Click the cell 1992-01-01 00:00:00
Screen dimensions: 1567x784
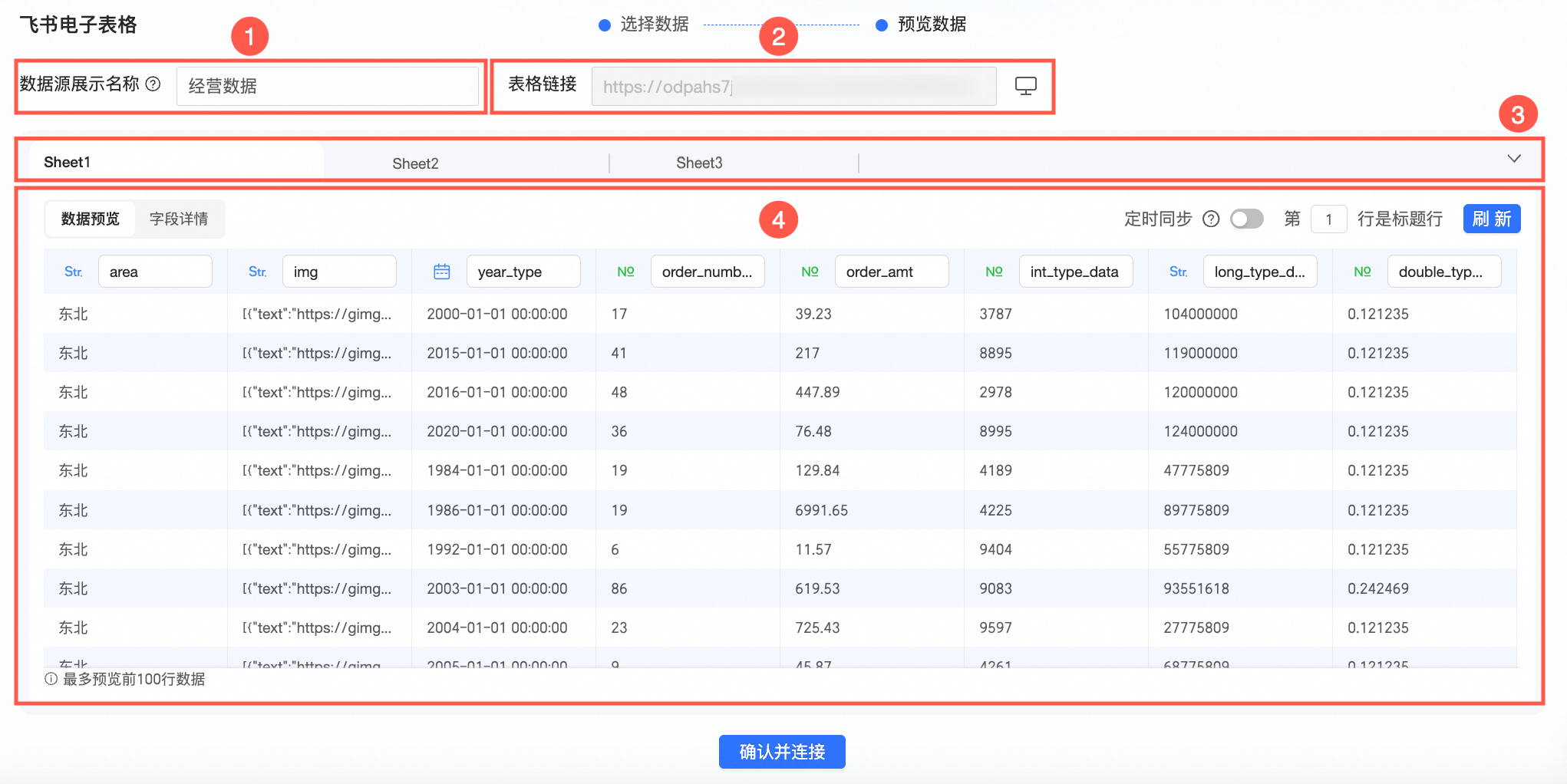point(497,549)
